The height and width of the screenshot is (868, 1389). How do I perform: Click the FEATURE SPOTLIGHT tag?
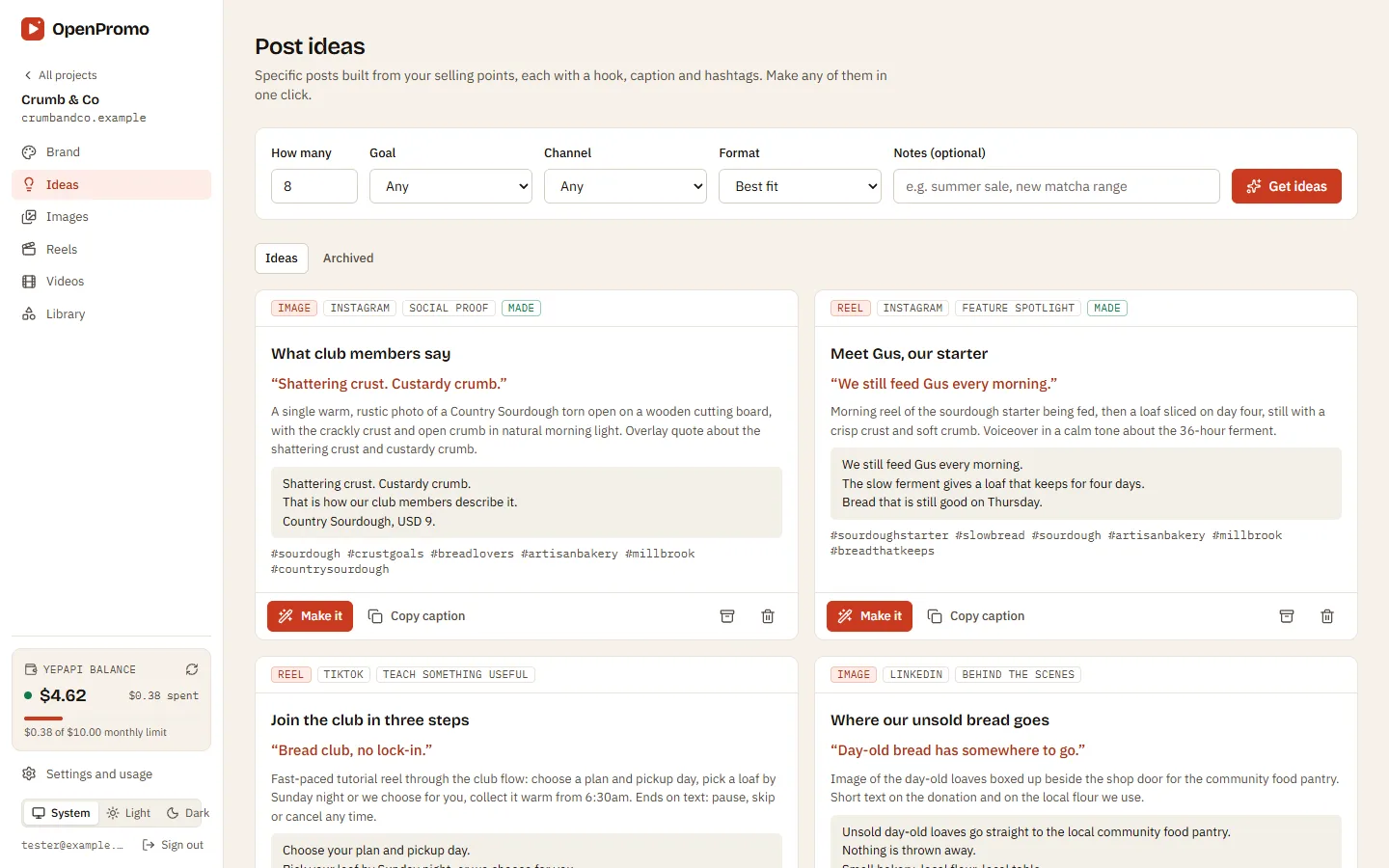1018,309
